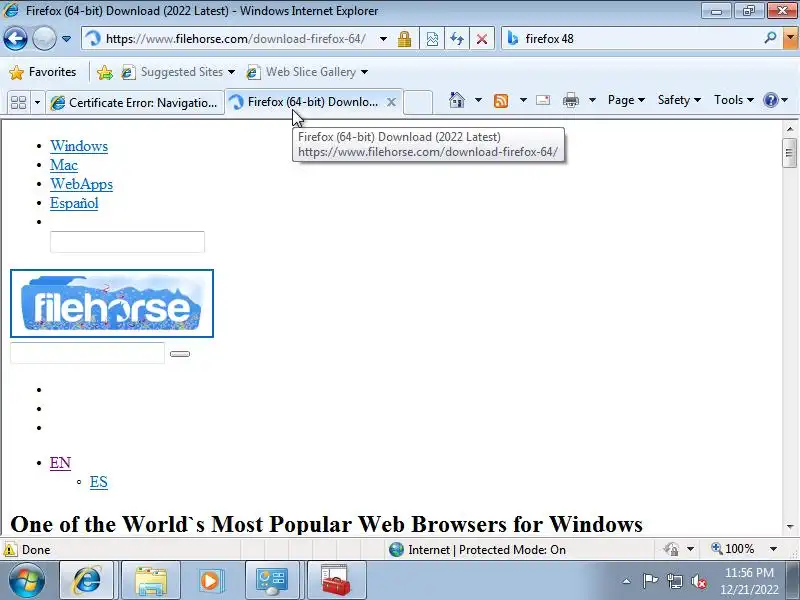The height and width of the screenshot is (600, 800).
Task: Click the Internet zone globe icon
Action: 396,549
